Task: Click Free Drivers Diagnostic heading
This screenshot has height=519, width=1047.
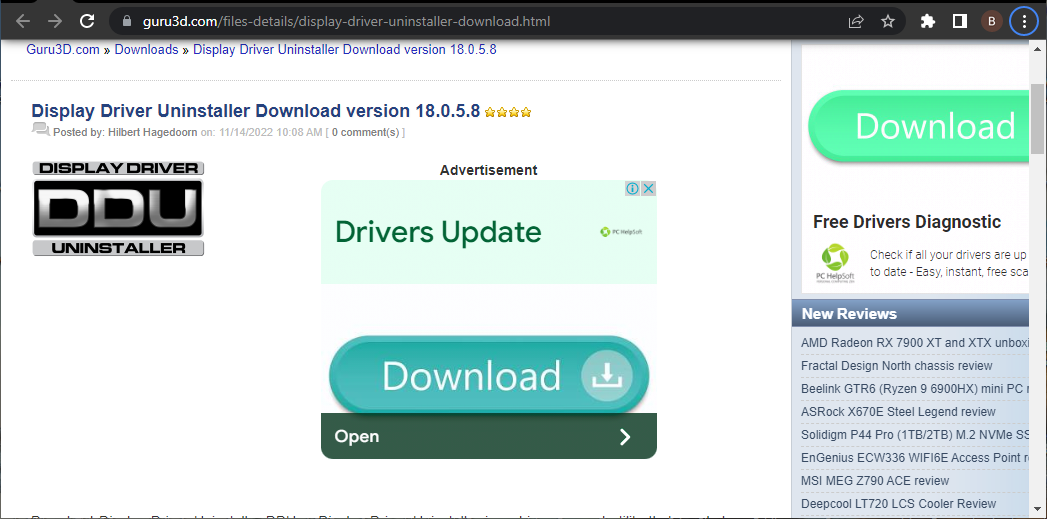Action: [907, 222]
